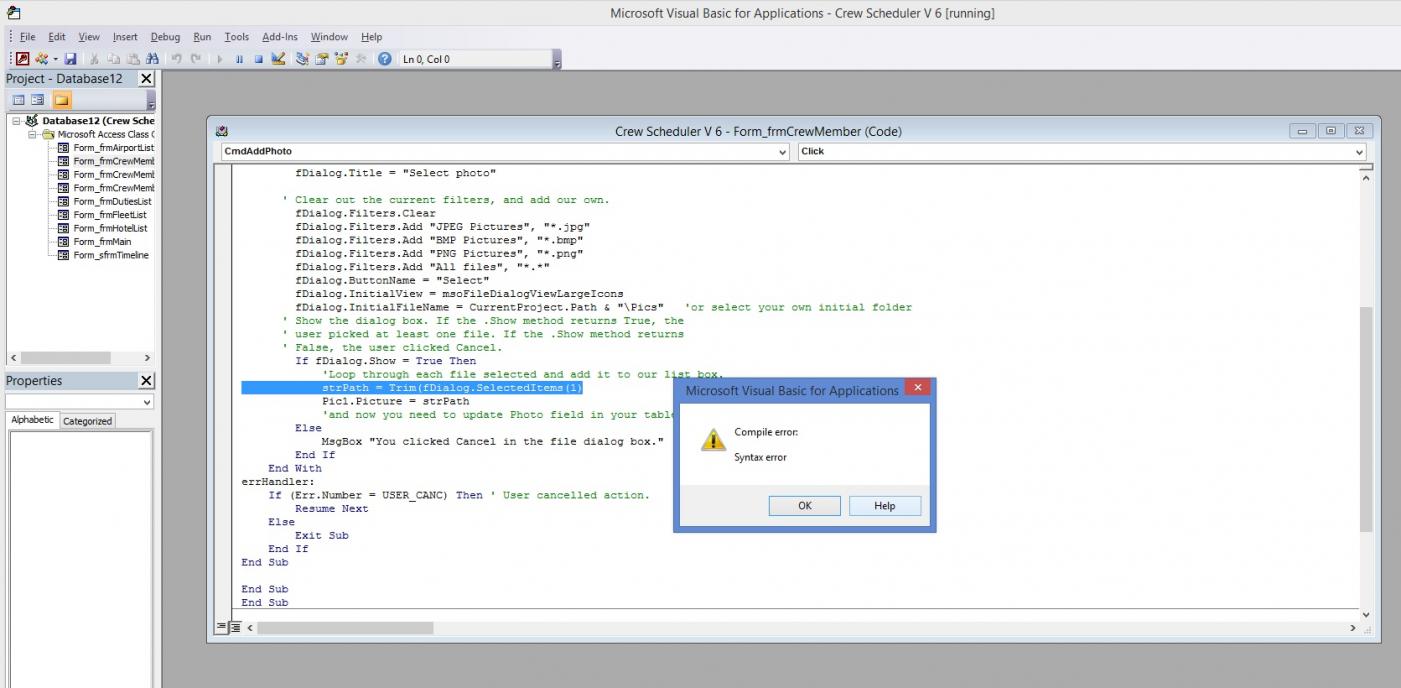Click Help button in Compile error dialog
This screenshot has width=1401, height=688.
(x=885, y=506)
